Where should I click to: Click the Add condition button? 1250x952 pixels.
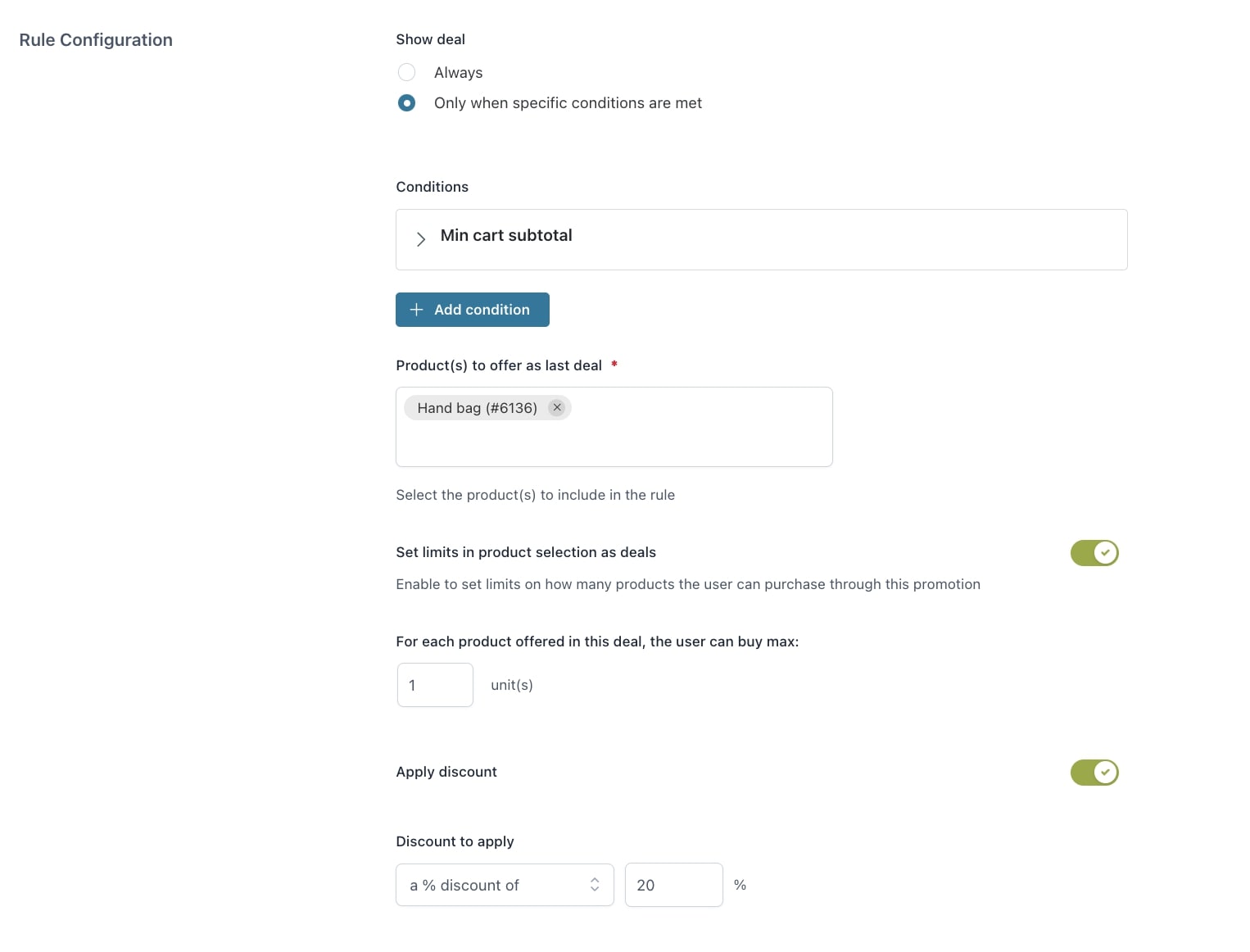473,310
